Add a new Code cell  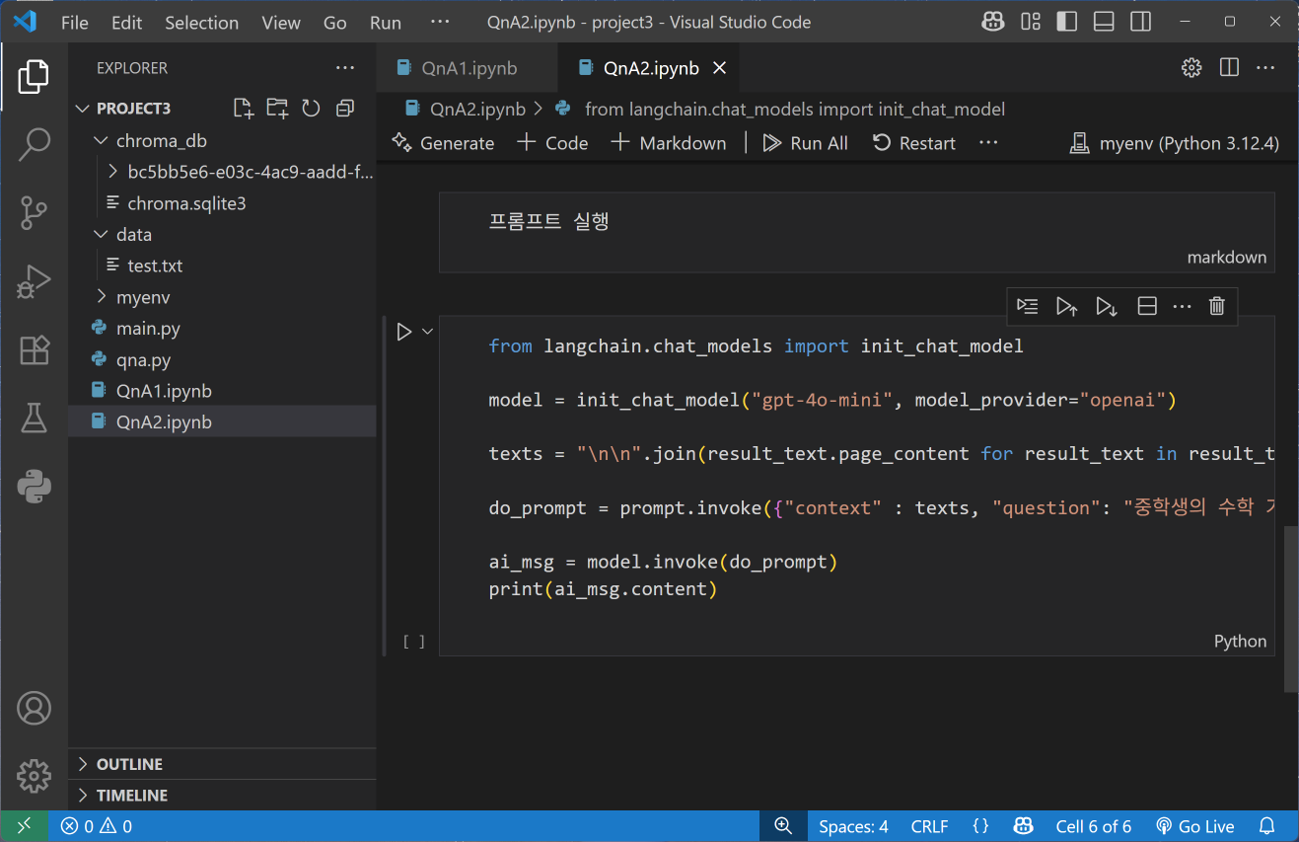pyautogui.click(x=553, y=143)
